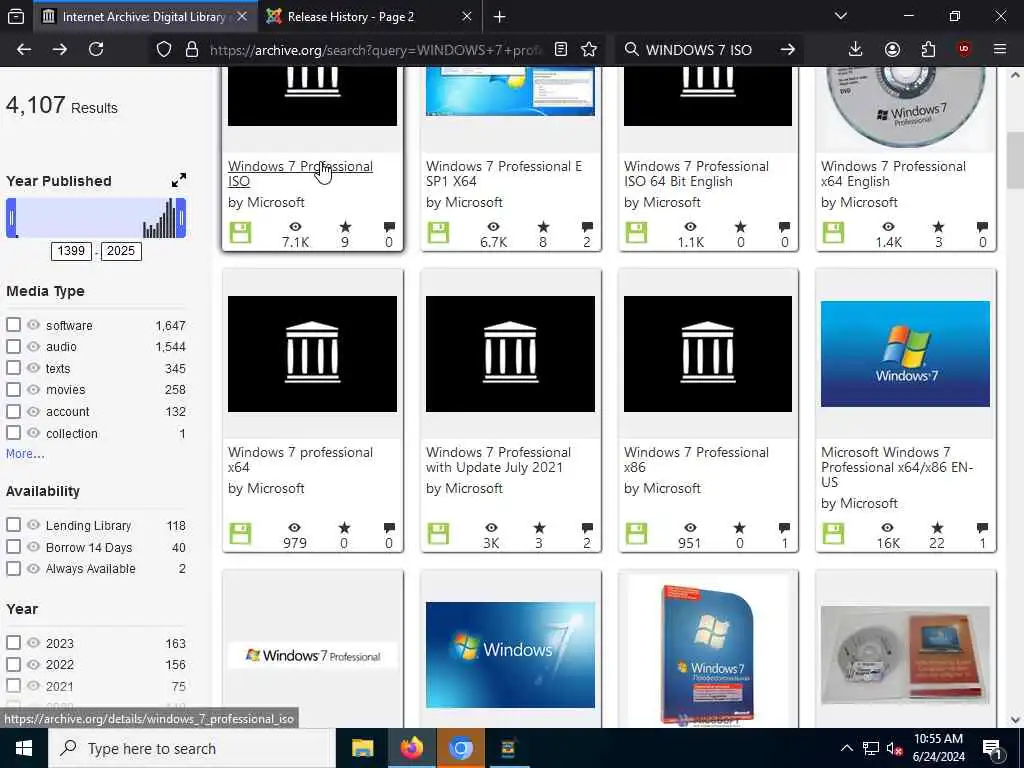Click the WINDOWS 7 ISO search box
This screenshot has height=768, width=1024.
[x=699, y=50]
